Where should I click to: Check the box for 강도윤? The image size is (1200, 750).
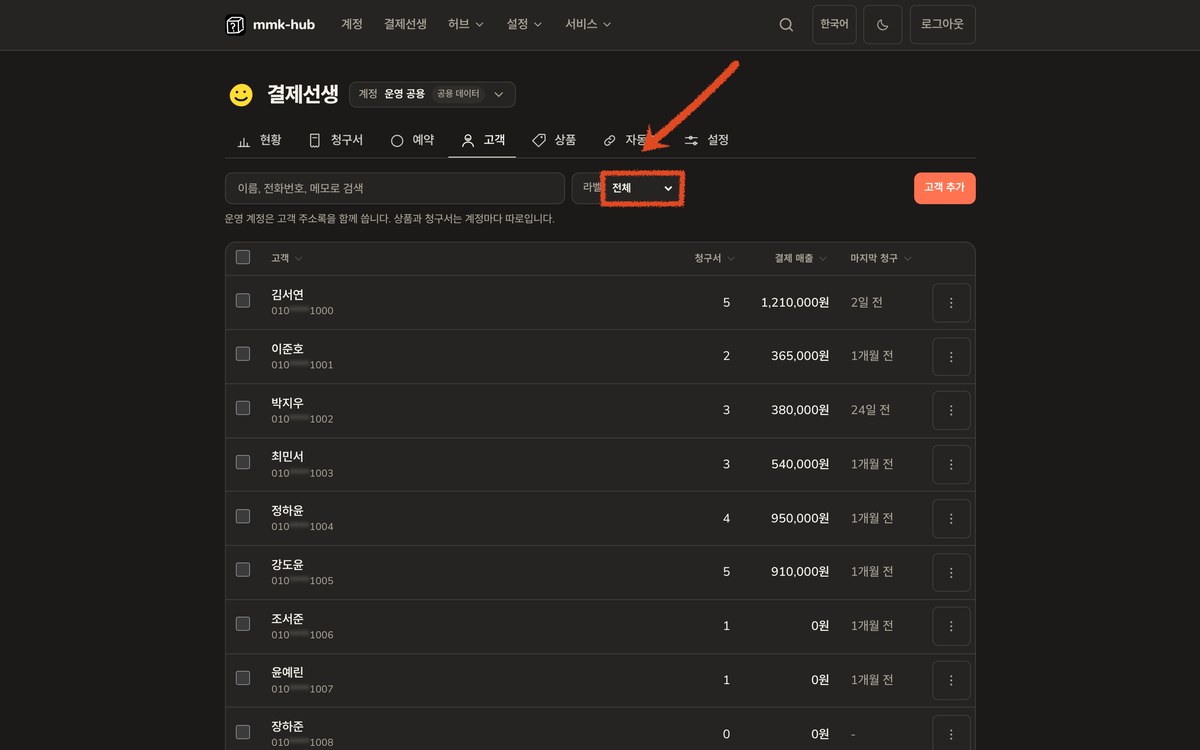coord(243,570)
